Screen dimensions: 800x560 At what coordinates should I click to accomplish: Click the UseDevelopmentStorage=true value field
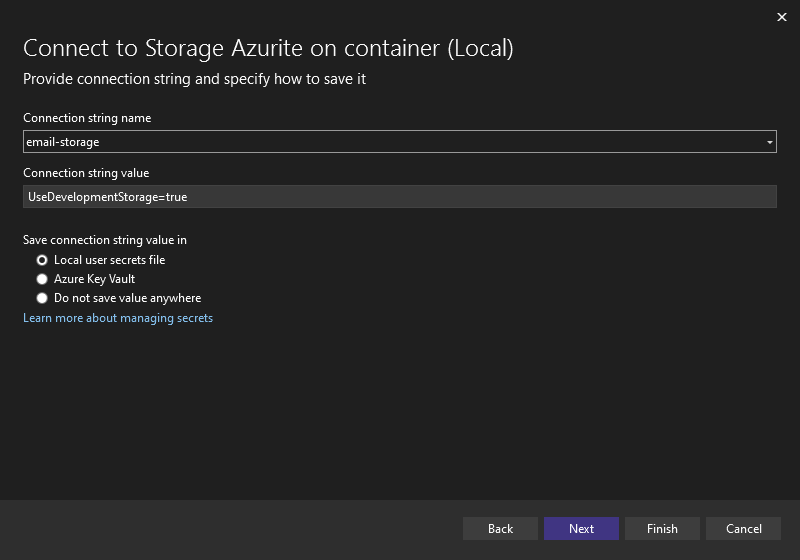(x=399, y=197)
